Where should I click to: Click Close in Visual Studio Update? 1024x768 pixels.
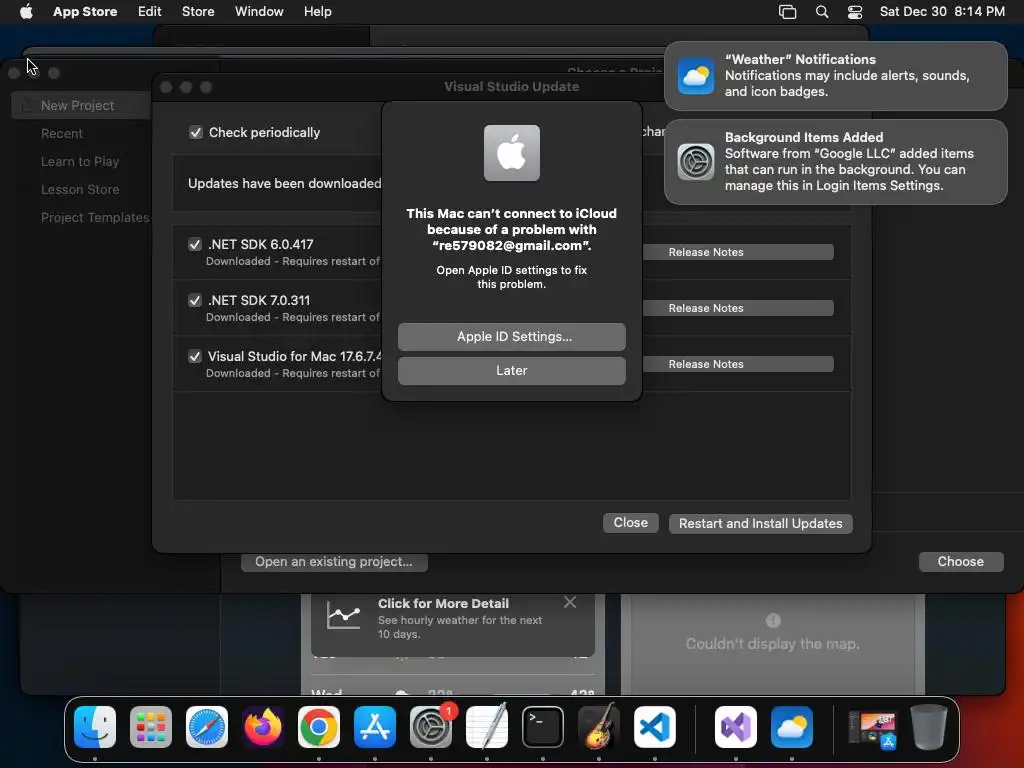[x=631, y=523]
